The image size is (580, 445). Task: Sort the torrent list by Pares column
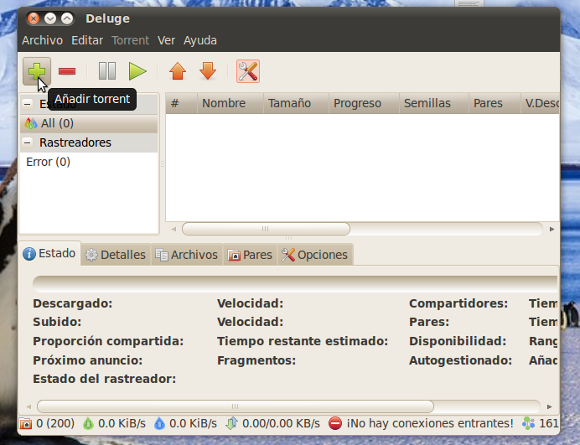click(494, 103)
